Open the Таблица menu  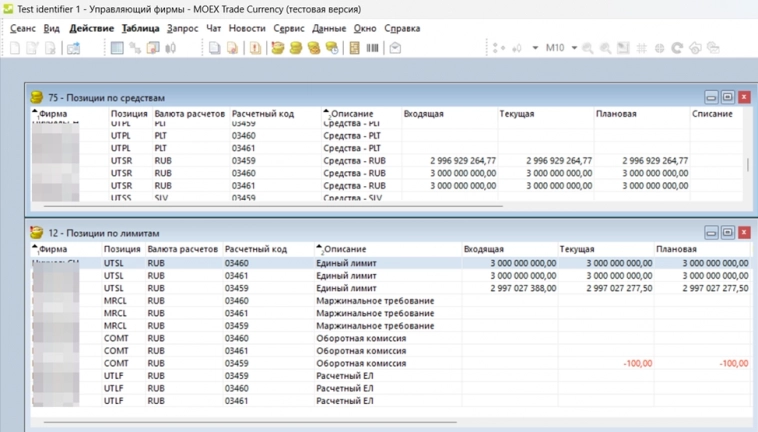point(140,29)
